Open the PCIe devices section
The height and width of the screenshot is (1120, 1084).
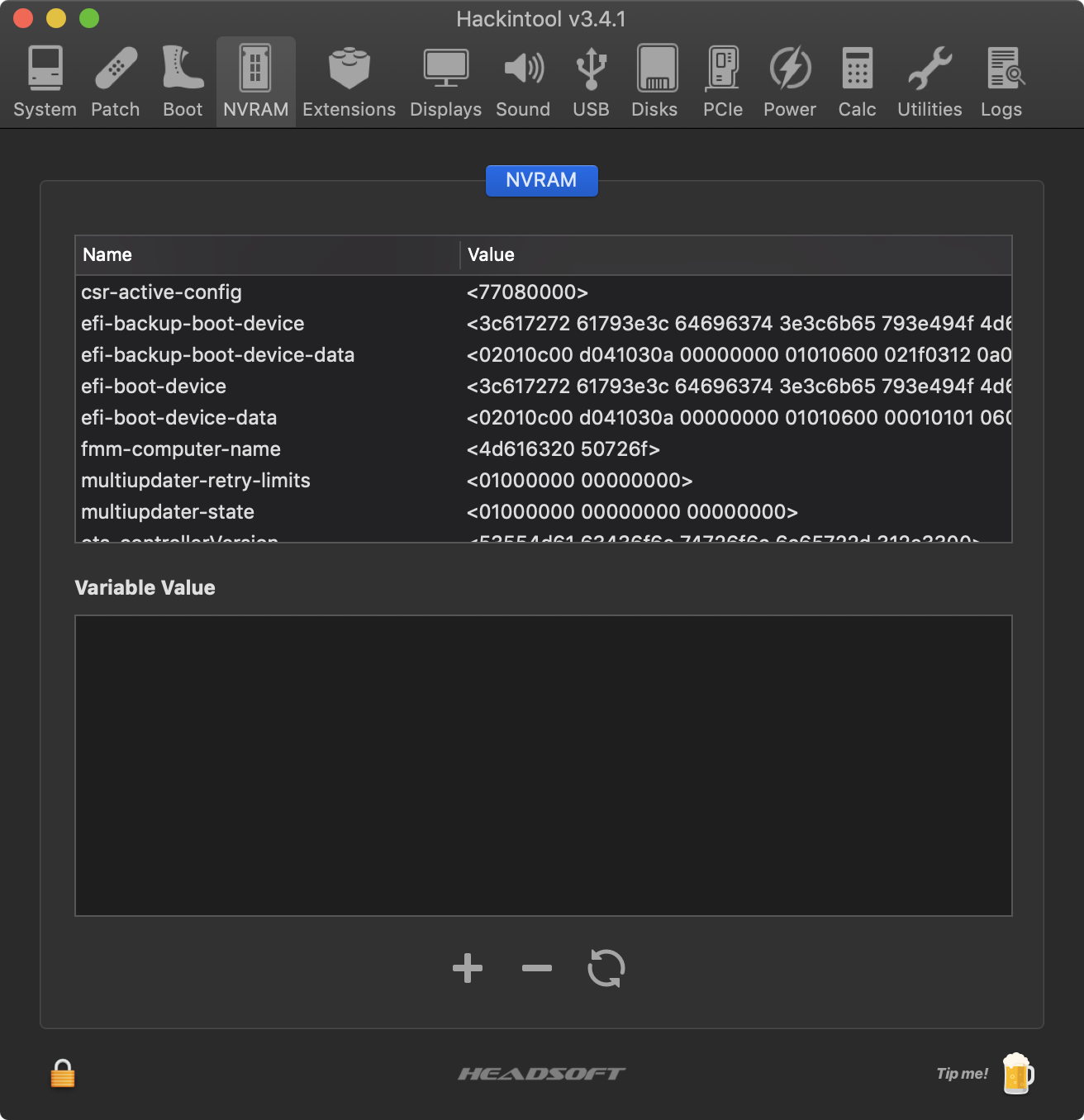723,82
